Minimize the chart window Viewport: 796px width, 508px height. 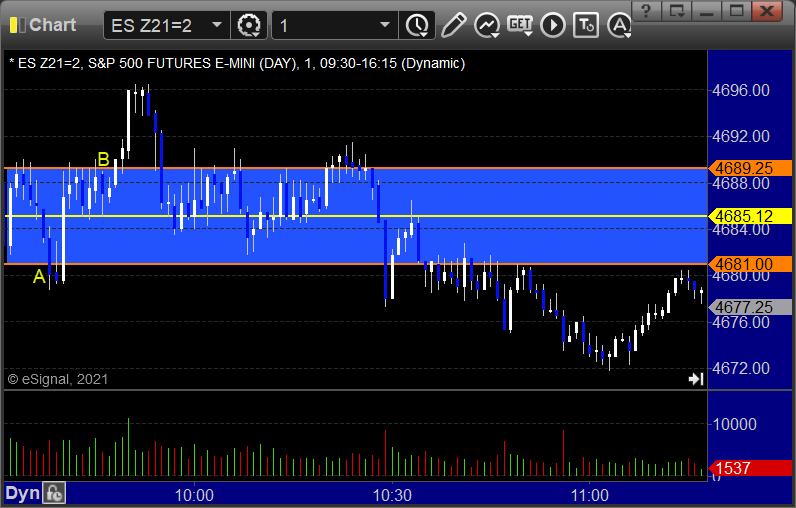click(x=707, y=11)
